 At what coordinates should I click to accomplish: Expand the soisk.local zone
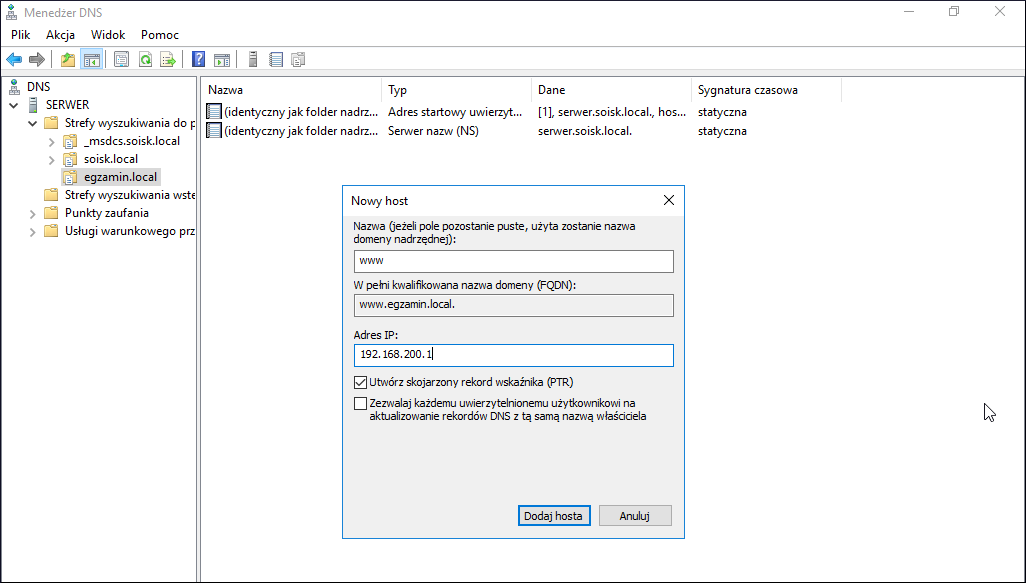click(52, 159)
